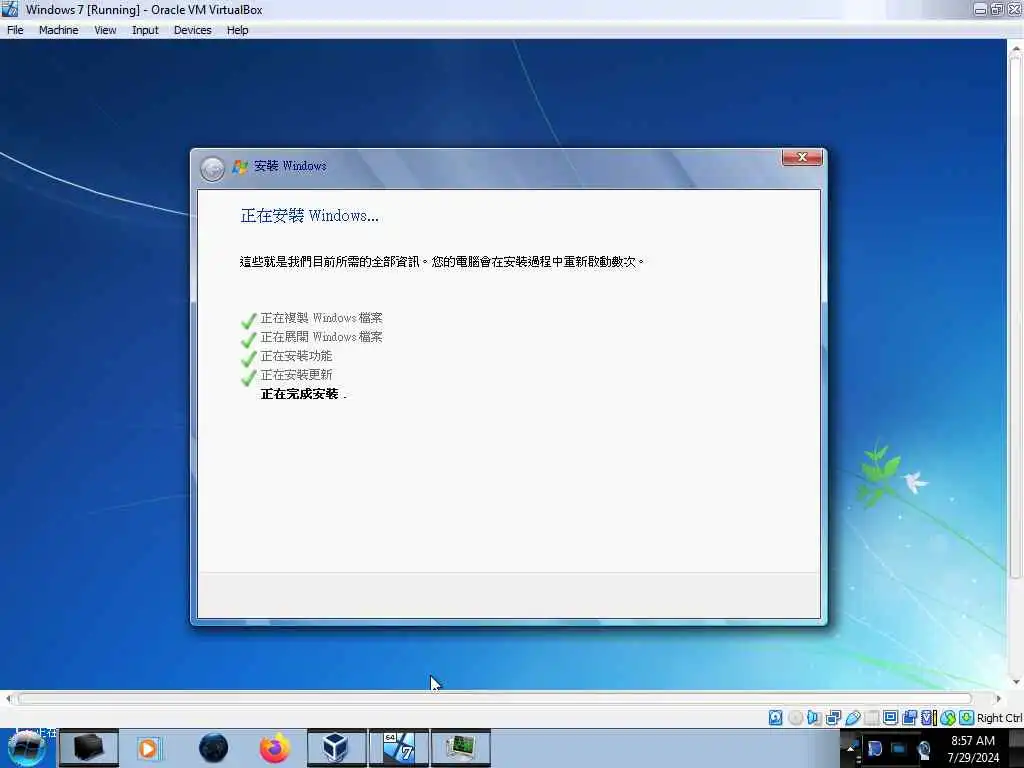Switch to VirtualBox Manager taskbar icon
Viewport: 1024px width, 768px height.
click(336, 748)
